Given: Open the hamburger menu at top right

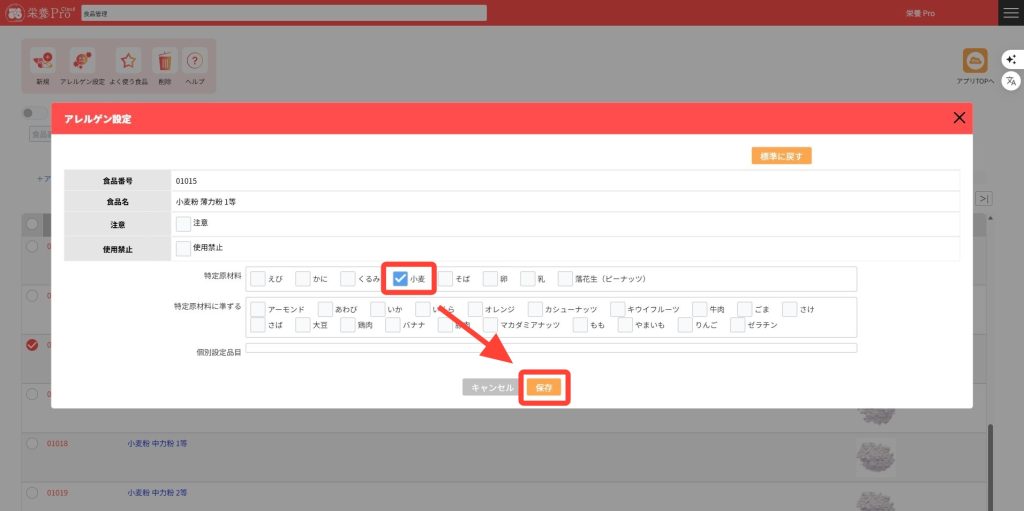Looking at the screenshot, I should (1011, 13).
